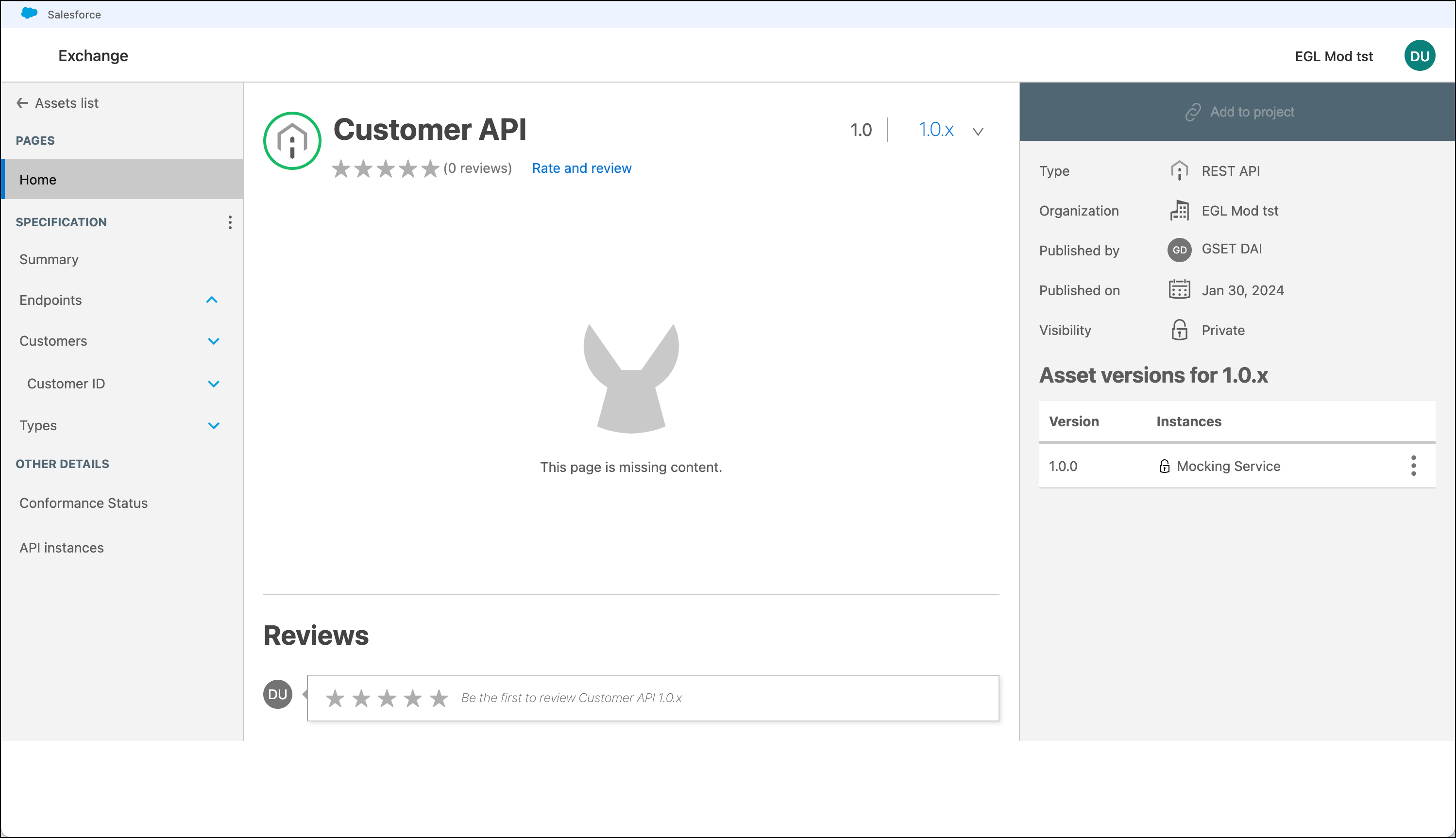Click the GSET DAI publisher name

(1232, 249)
